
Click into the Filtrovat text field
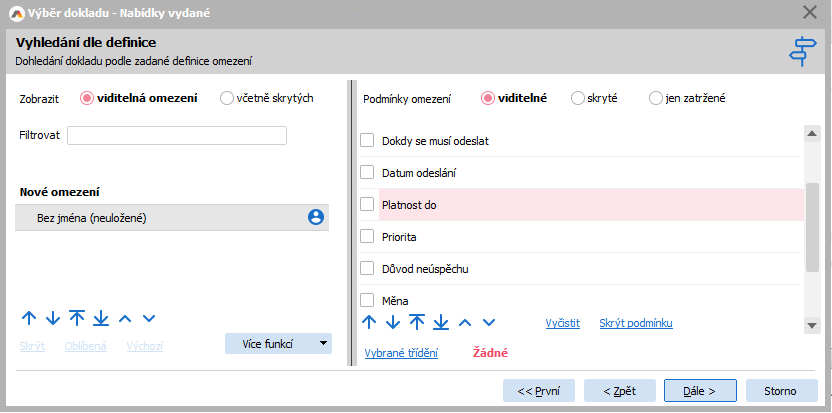177,136
